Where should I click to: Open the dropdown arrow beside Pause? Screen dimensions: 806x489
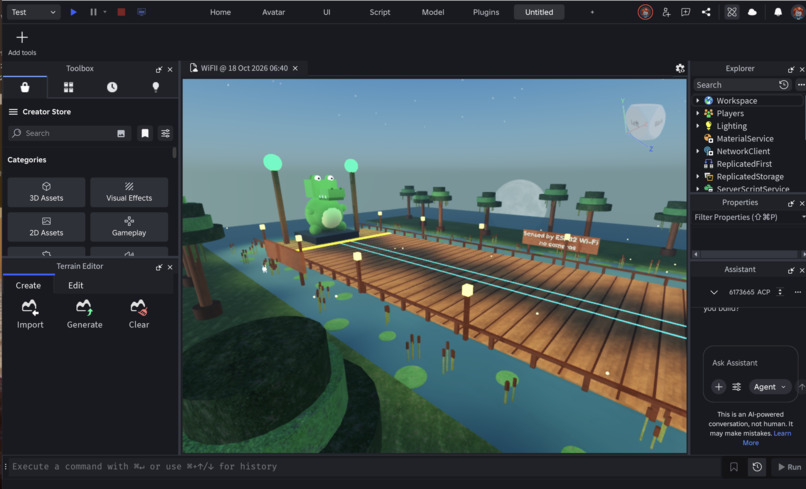pyautogui.click(x=105, y=12)
